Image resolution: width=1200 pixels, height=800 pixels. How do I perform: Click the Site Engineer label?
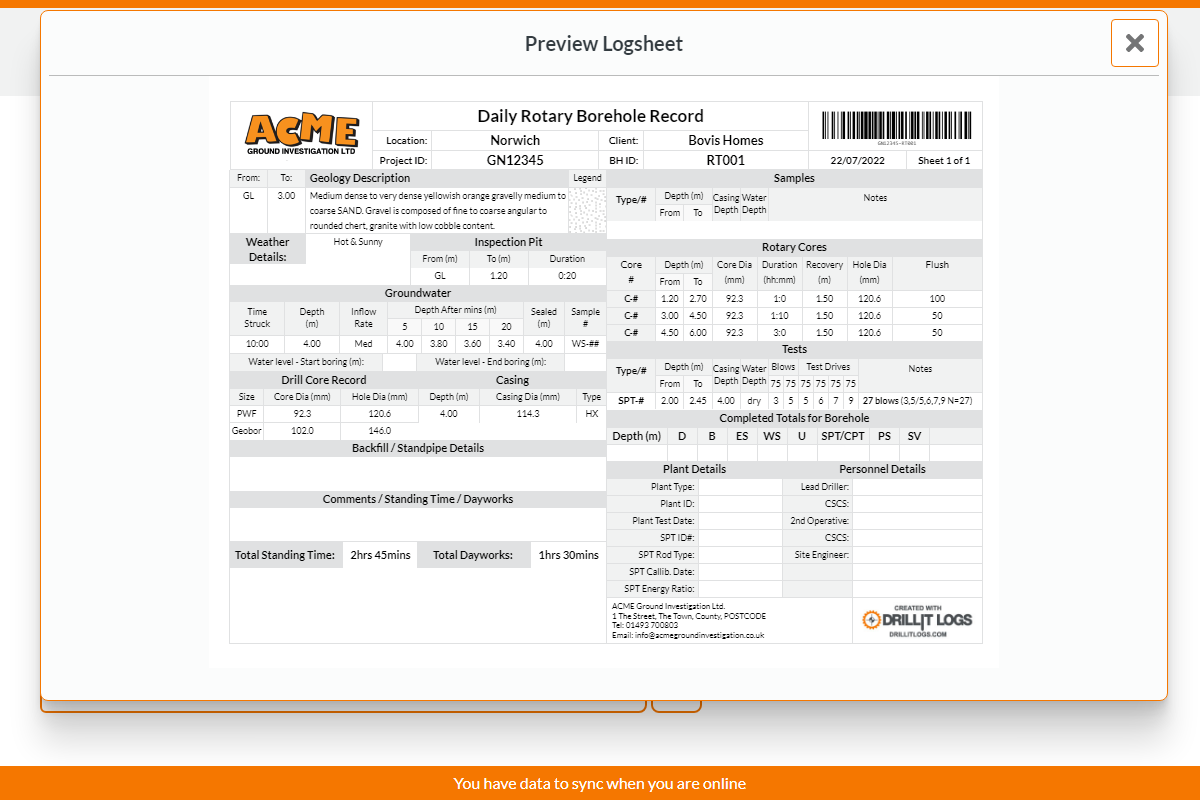click(x=822, y=555)
